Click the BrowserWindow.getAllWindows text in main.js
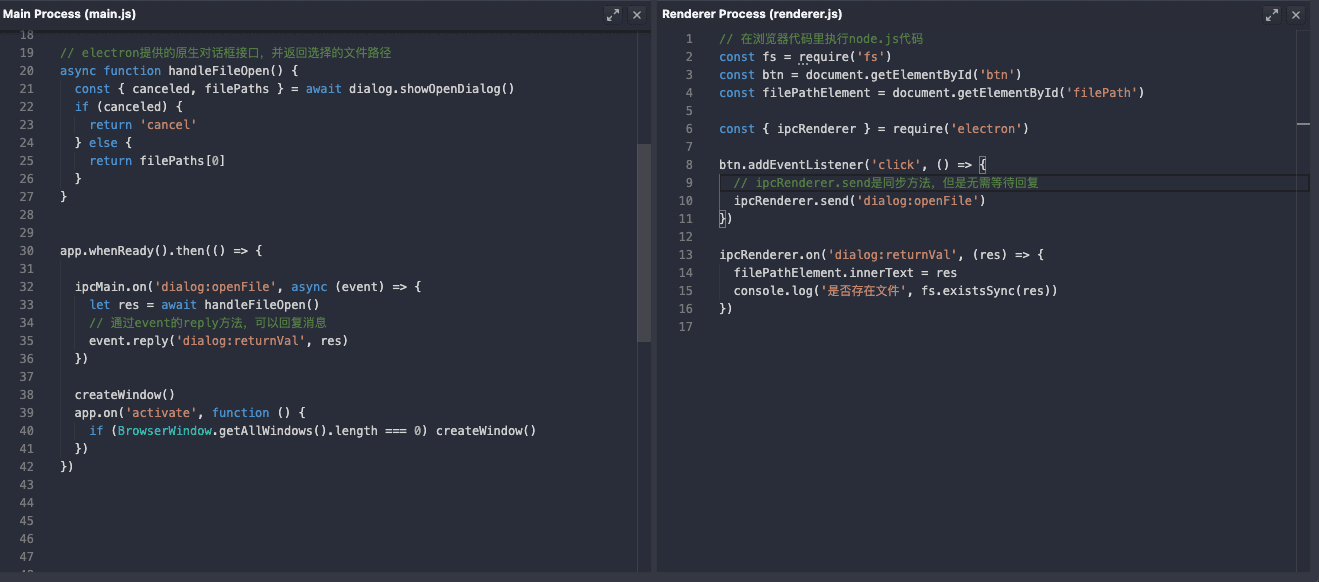This screenshot has height=582, width=1319. (247, 431)
